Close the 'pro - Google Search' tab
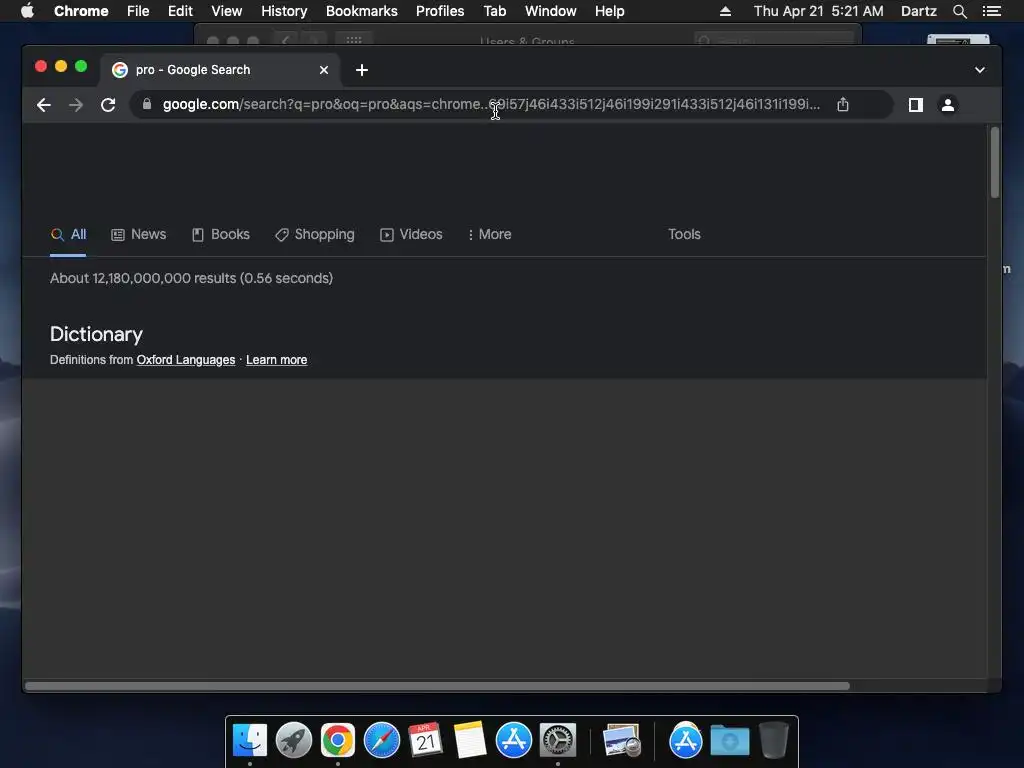Image resolution: width=1024 pixels, height=768 pixels. pos(324,70)
